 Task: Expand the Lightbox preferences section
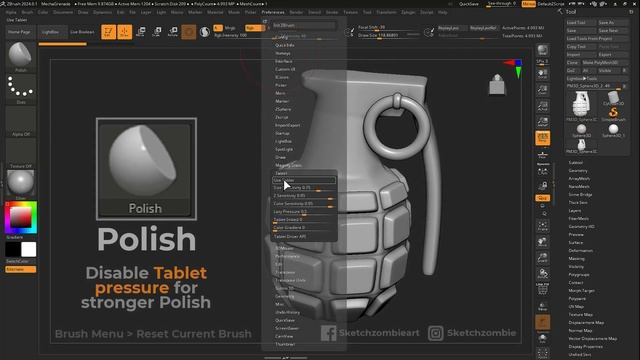pos(283,141)
